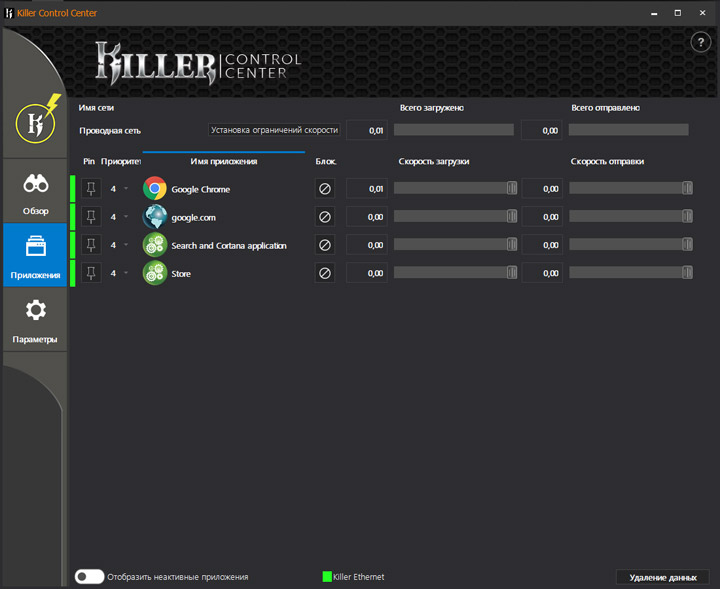The width and height of the screenshot is (720, 589).
Task: Adjust Store upload speed slider
Action: click(687, 273)
